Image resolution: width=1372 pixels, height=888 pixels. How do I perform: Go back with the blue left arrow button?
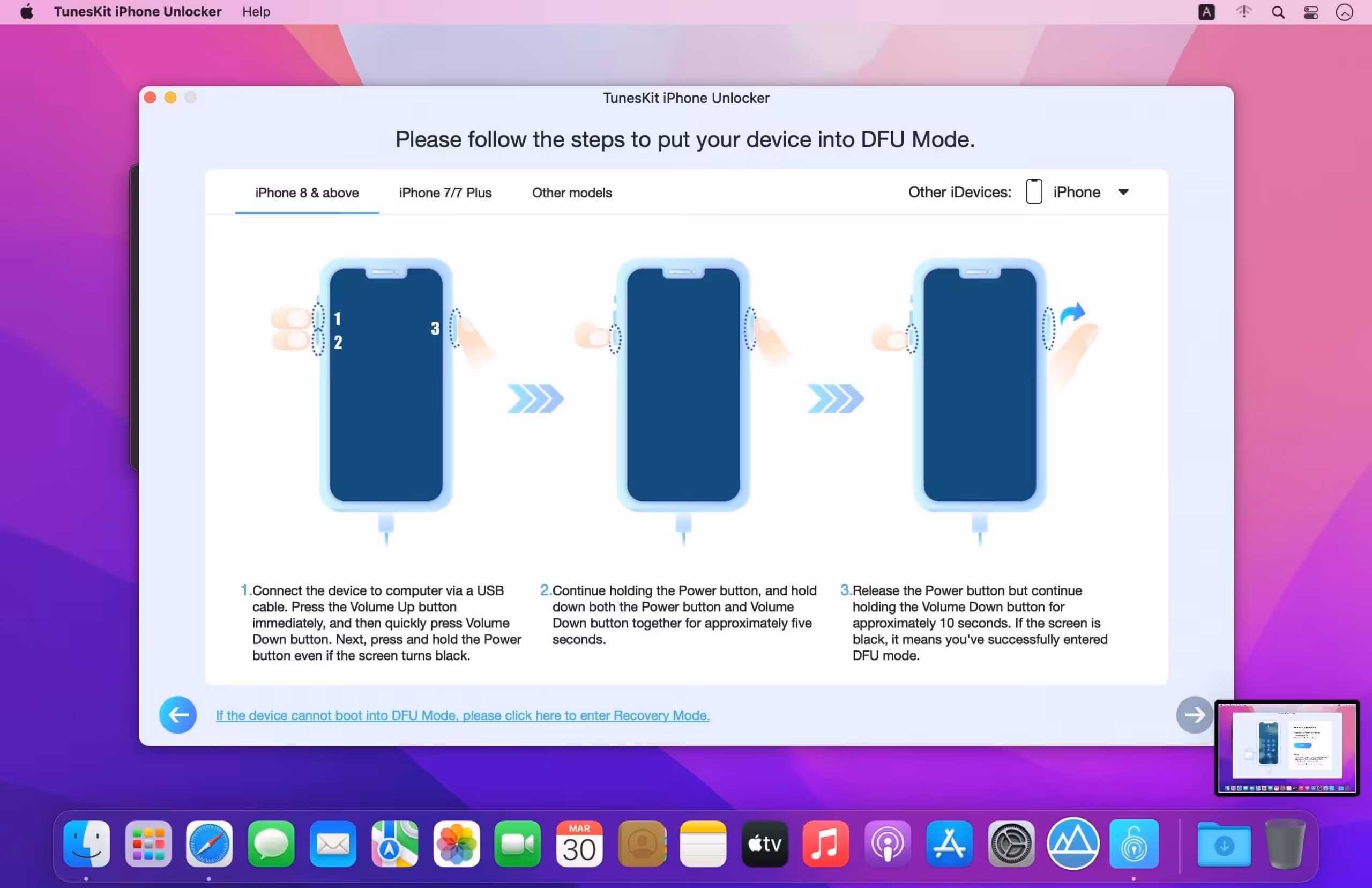(x=177, y=714)
